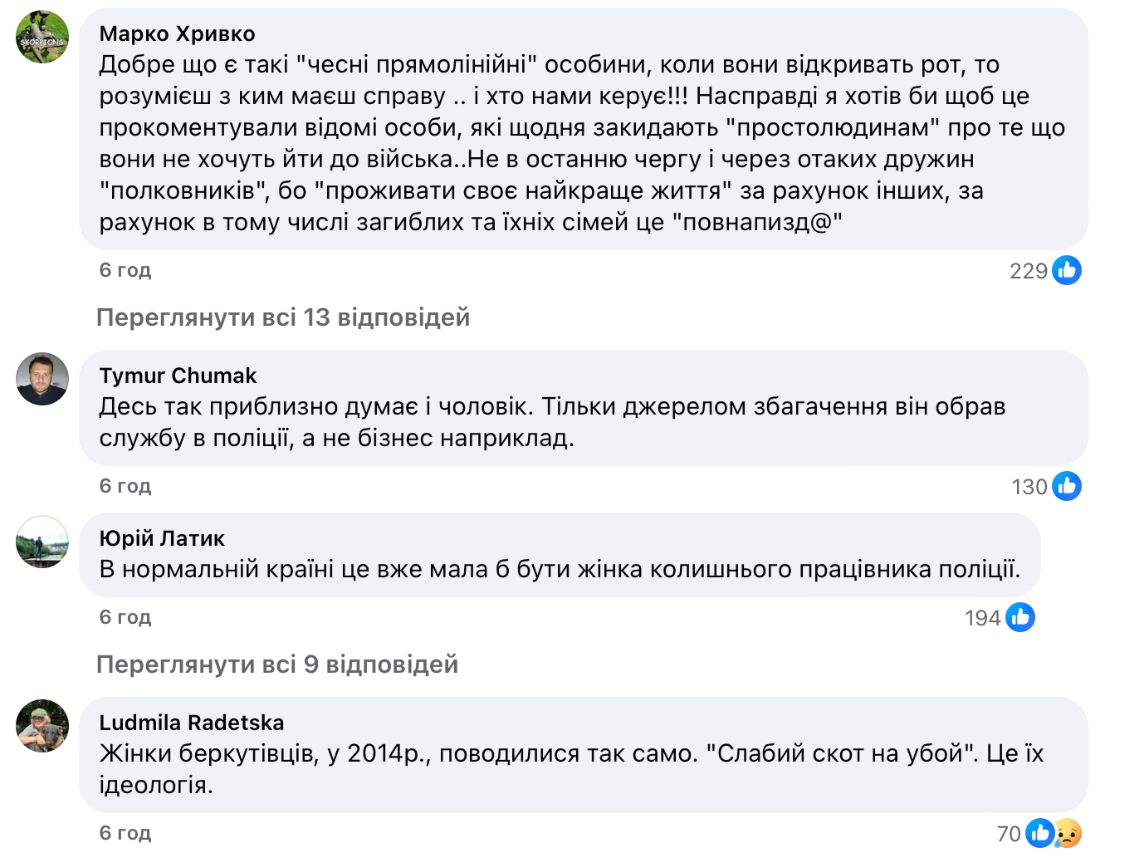Open Ludmila Radetska's profile picture

pyautogui.click(x=42, y=725)
